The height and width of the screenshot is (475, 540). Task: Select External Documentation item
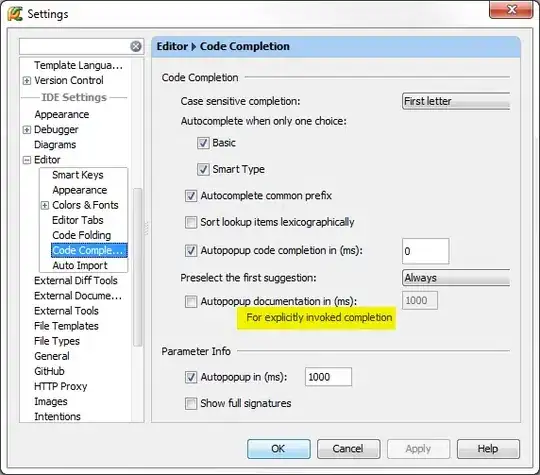point(78,296)
